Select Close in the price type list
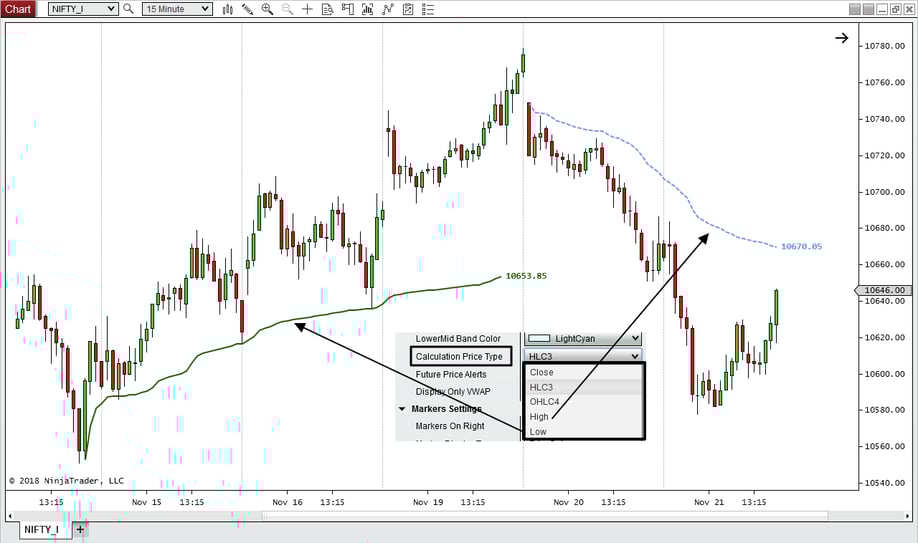The height and width of the screenshot is (543, 918). (583, 372)
